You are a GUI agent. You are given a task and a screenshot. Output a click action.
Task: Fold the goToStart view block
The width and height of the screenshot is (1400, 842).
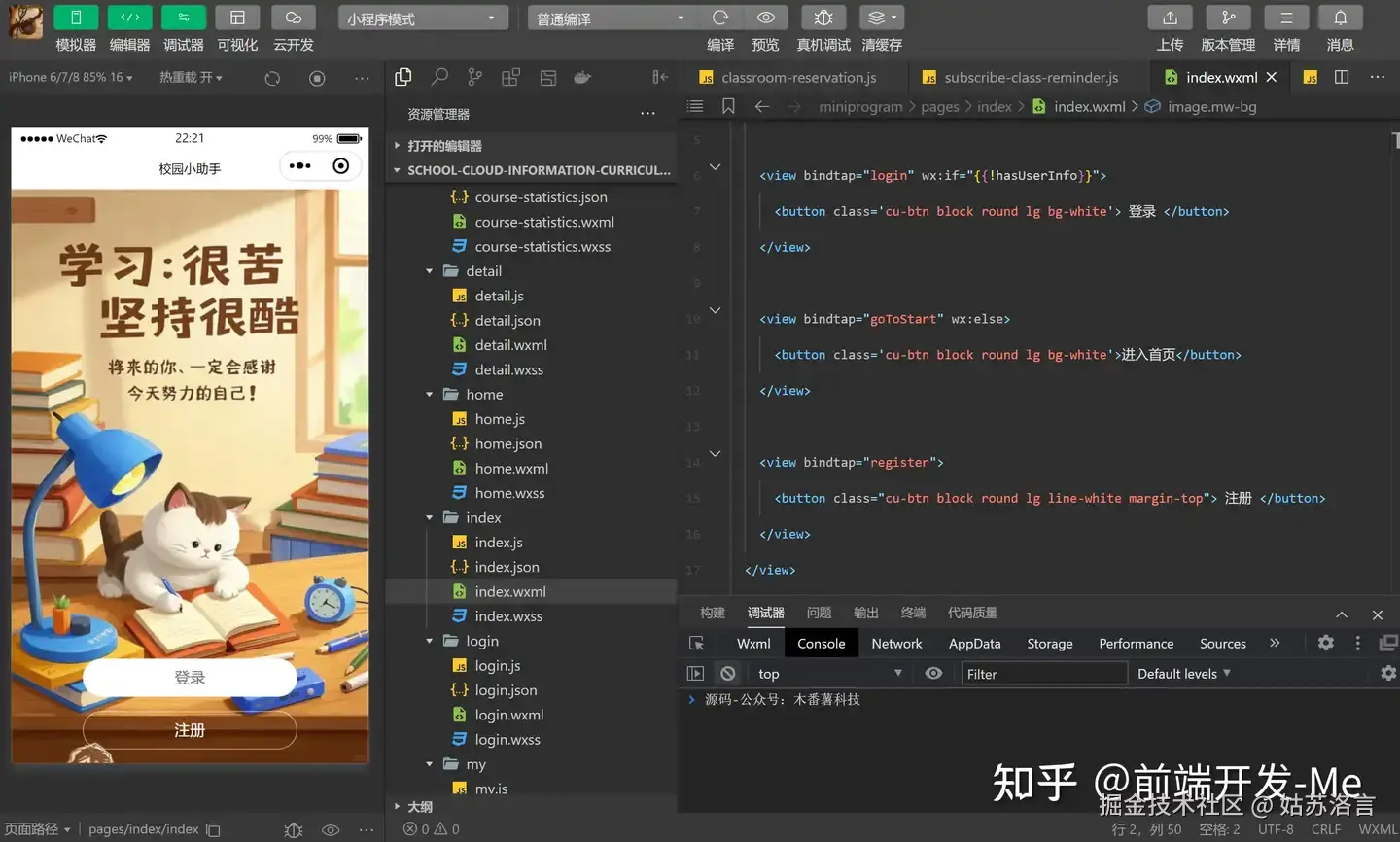(x=715, y=310)
